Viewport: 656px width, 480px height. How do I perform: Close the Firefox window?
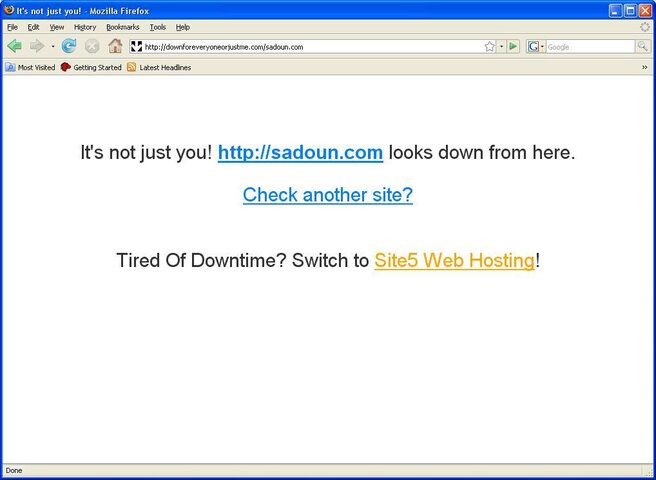click(646, 10)
